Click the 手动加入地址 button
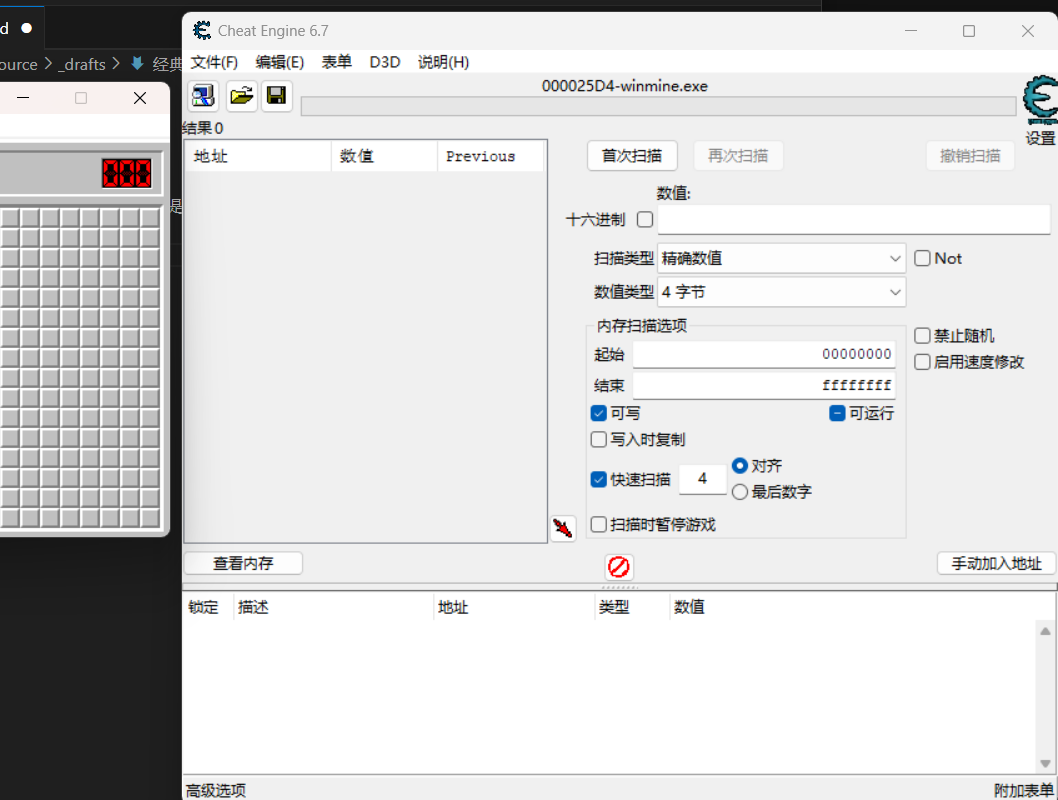The width and height of the screenshot is (1058, 800). coord(997,563)
